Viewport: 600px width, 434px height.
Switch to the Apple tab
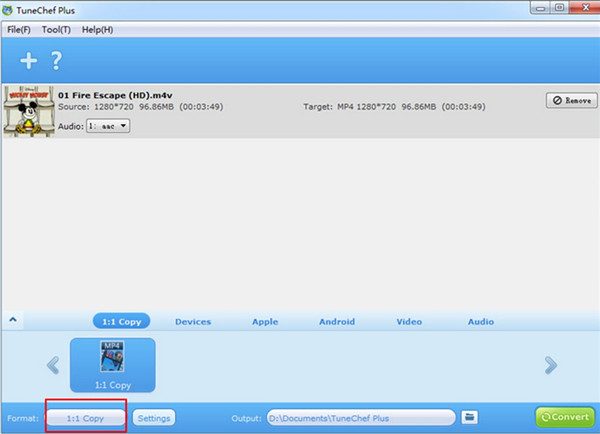click(x=265, y=322)
